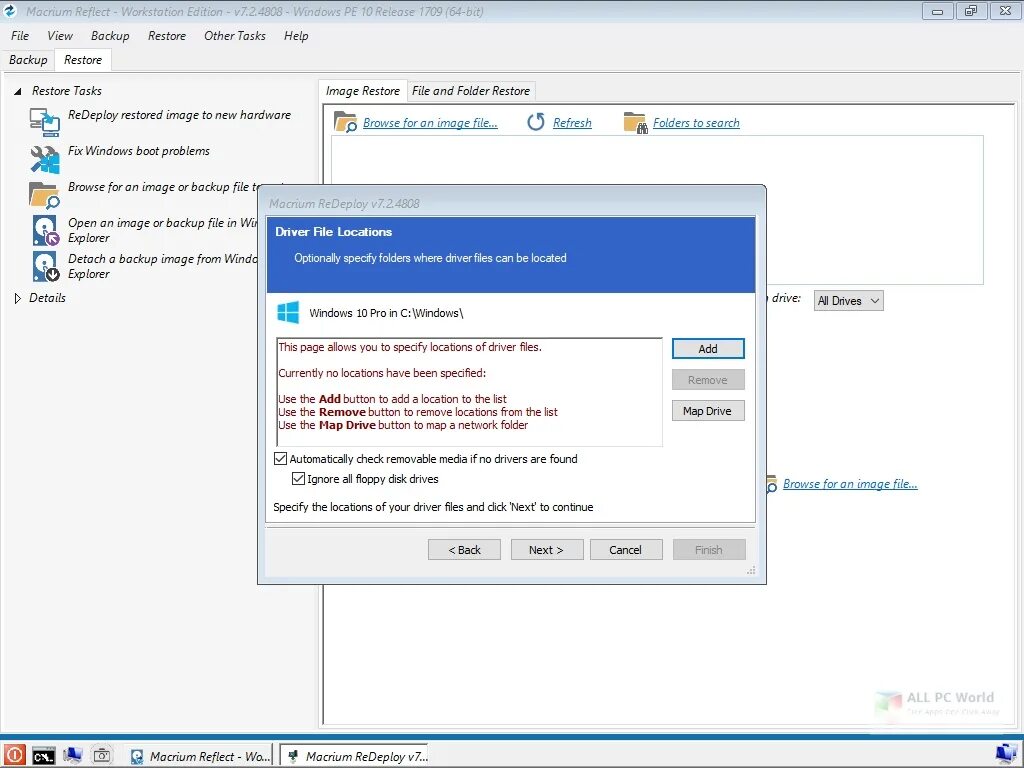Select Fix Windows boot problems task
Screen dimensions: 1024x768
coord(139,151)
